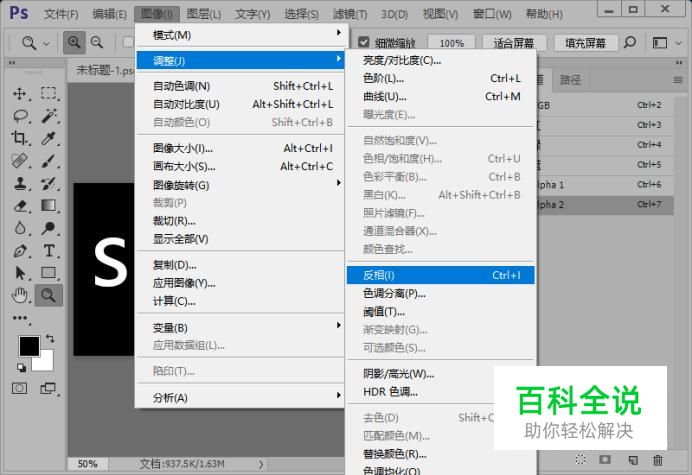Create new channel icon
Screen dimensions: 692x475
(x=633, y=460)
